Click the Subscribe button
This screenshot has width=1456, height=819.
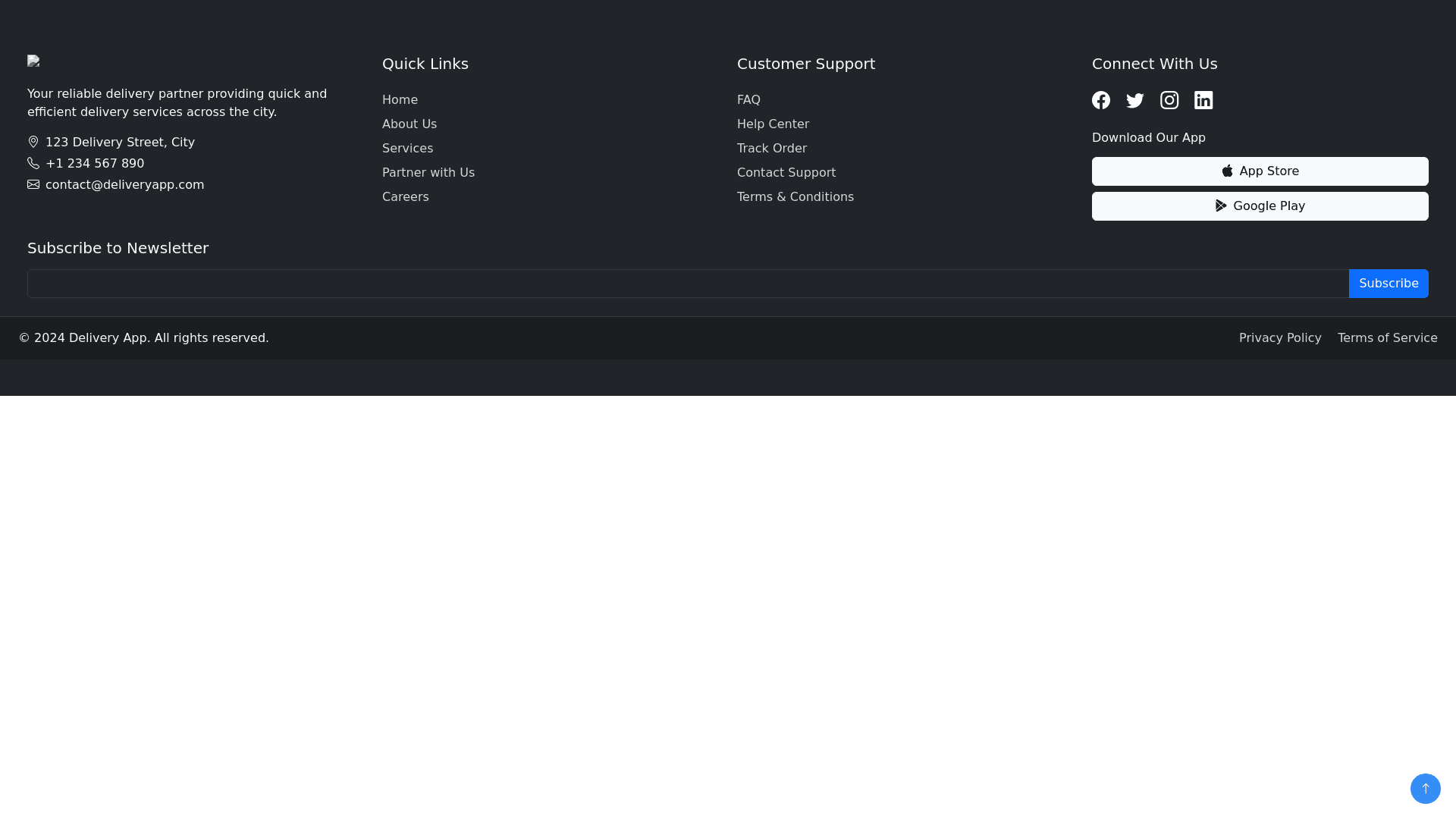click(x=1388, y=284)
